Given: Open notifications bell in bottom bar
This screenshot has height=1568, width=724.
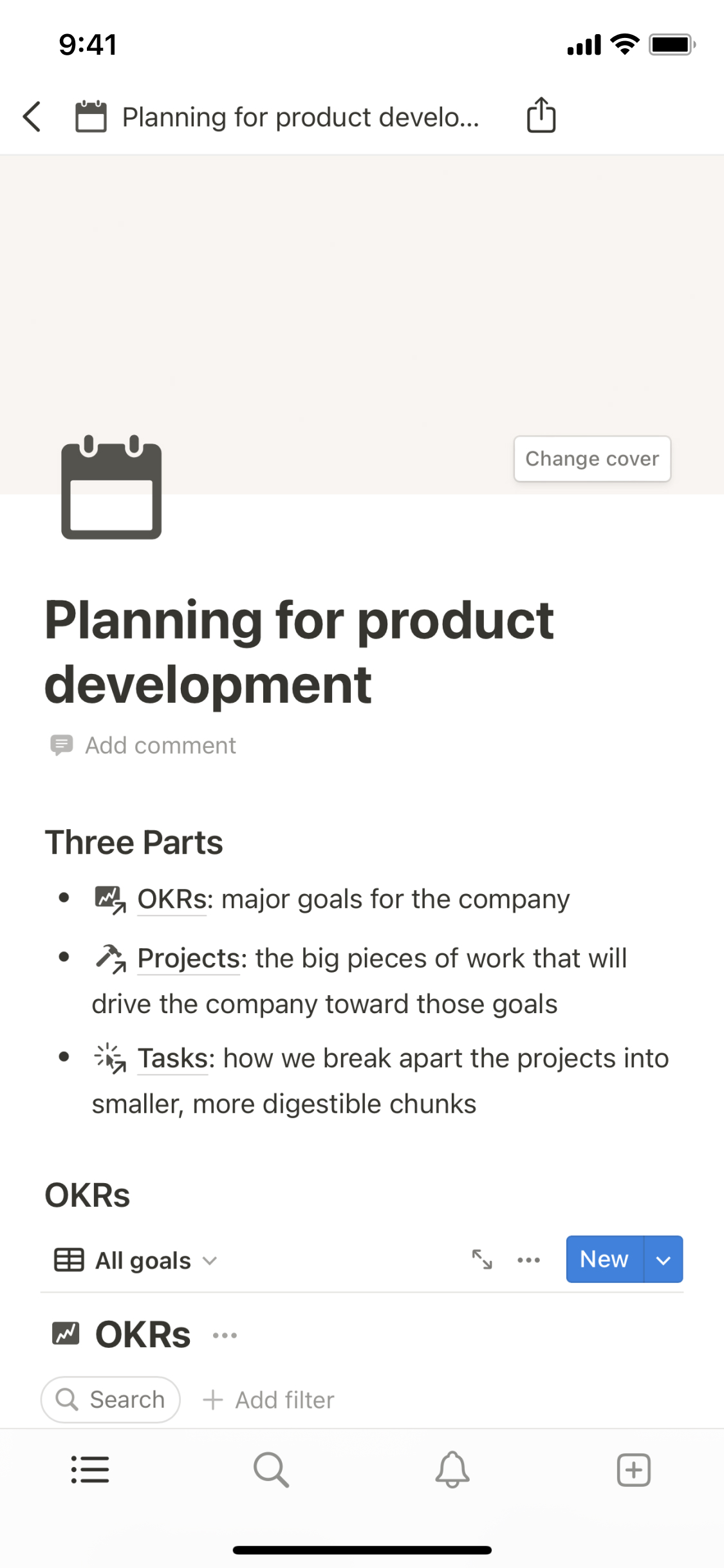Looking at the screenshot, I should (452, 1470).
